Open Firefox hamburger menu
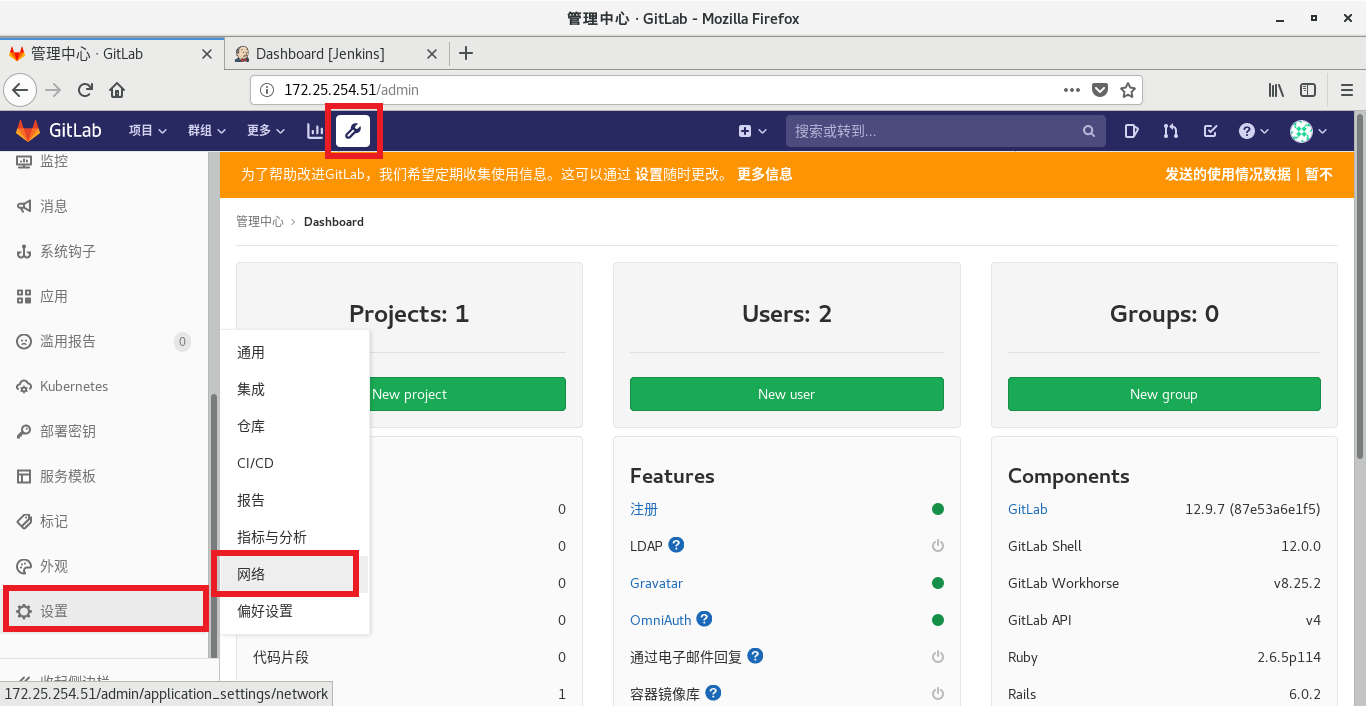The image size is (1366, 706). [1346, 90]
